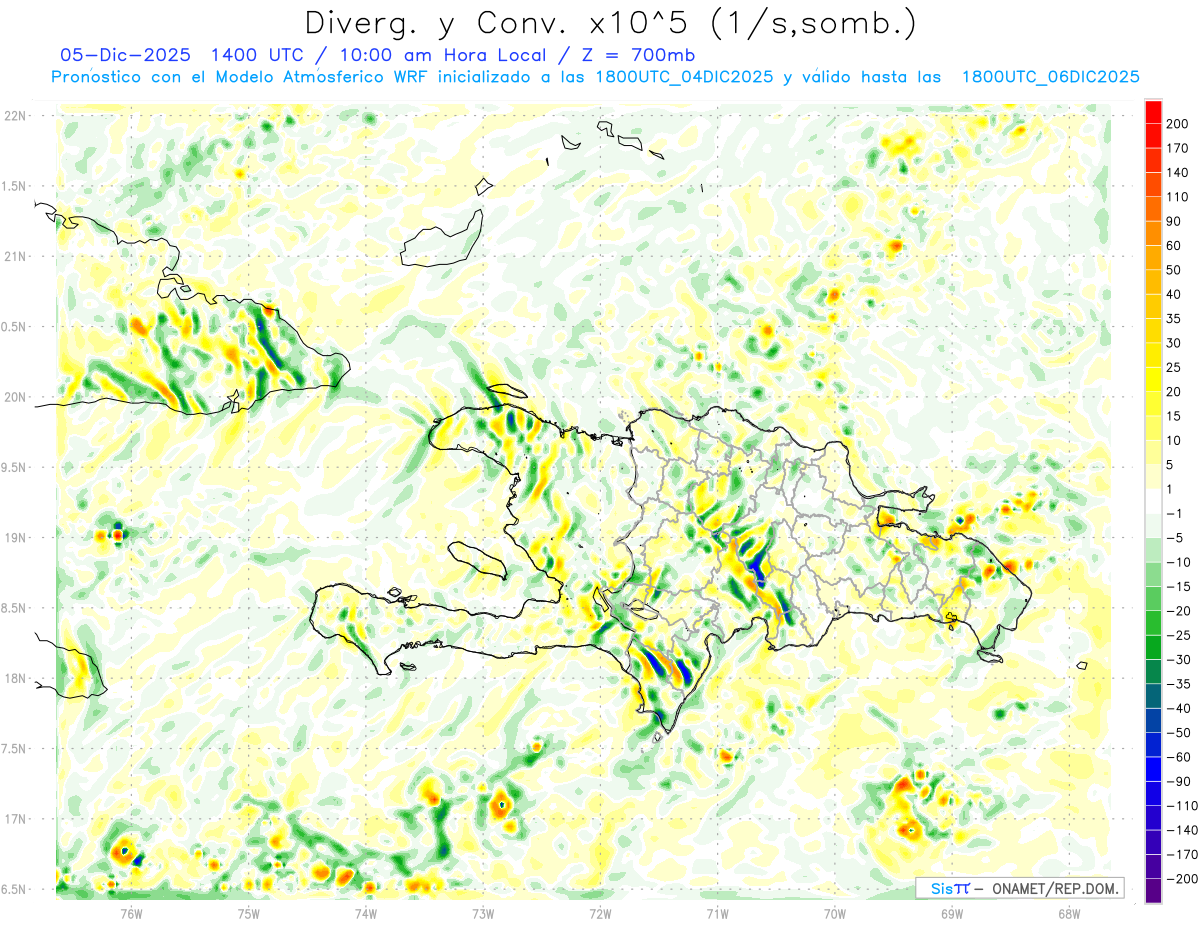Click the bright red top color bar swatch

point(1153,112)
